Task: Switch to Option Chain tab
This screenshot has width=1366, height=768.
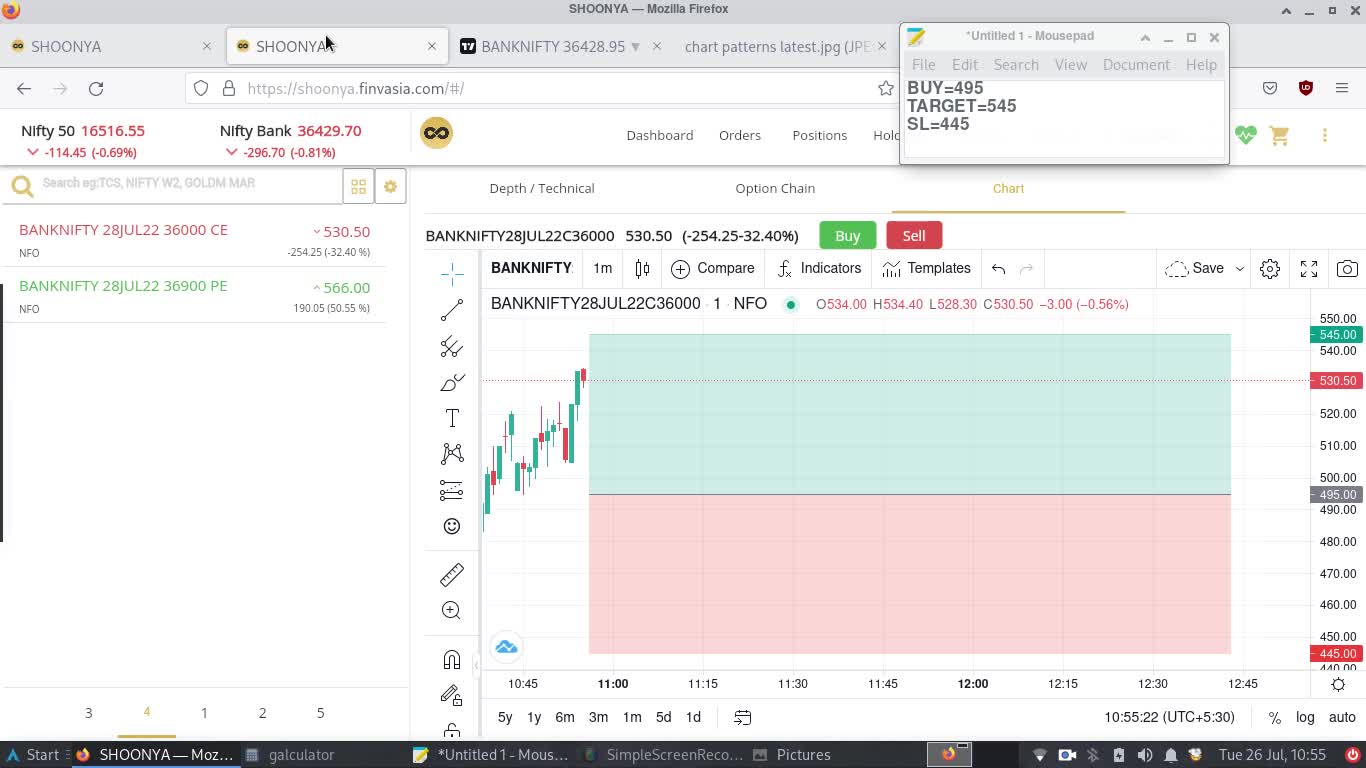Action: 775,188
